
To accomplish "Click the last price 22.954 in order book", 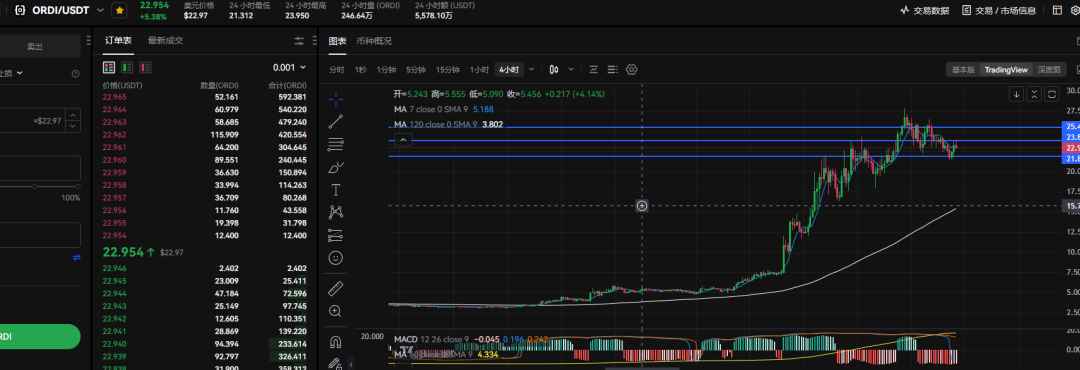I will (123, 252).
